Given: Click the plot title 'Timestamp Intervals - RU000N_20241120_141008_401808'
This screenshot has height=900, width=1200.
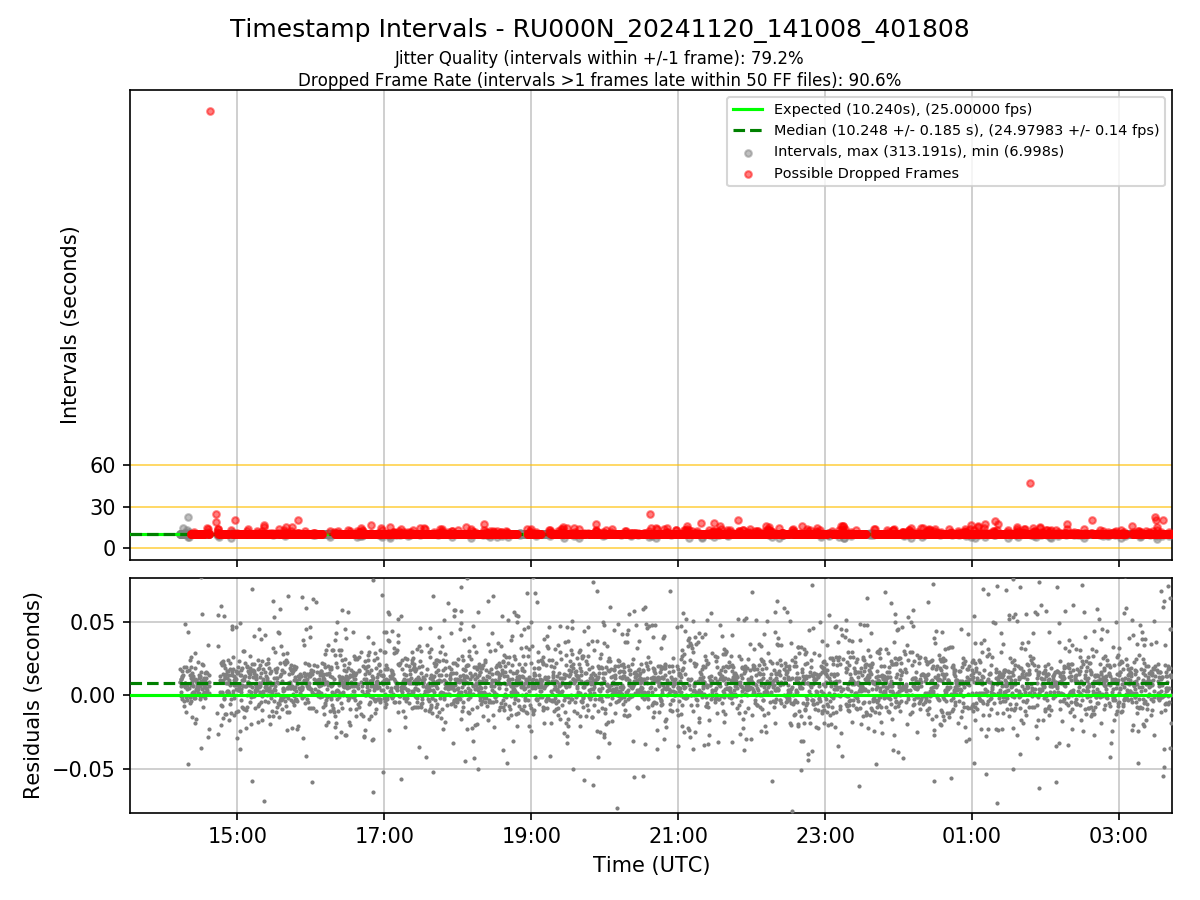Looking at the screenshot, I should pyautogui.click(x=599, y=29).
